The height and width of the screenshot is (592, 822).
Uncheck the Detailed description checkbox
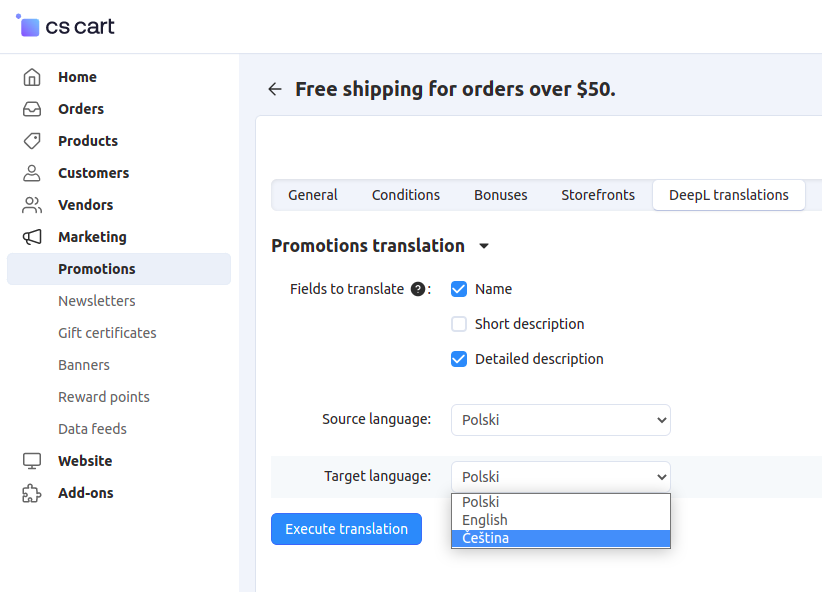[x=459, y=359]
